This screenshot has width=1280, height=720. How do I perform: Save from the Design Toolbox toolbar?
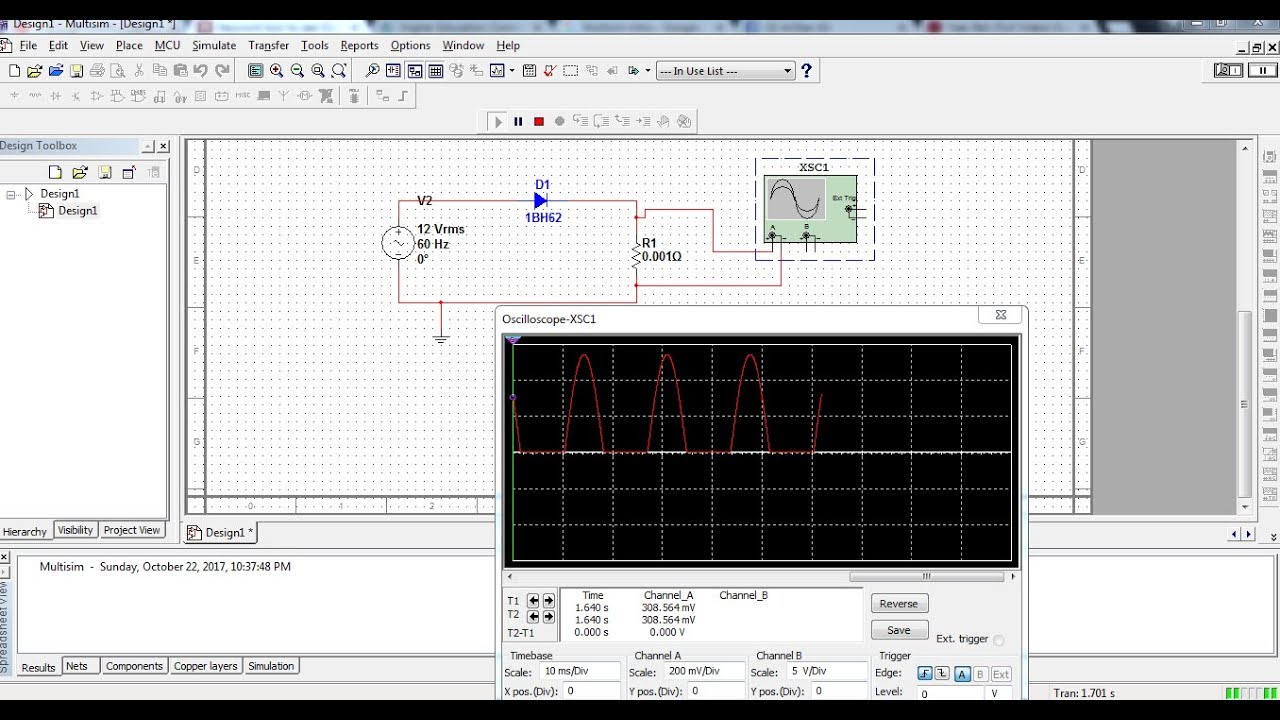coord(104,172)
